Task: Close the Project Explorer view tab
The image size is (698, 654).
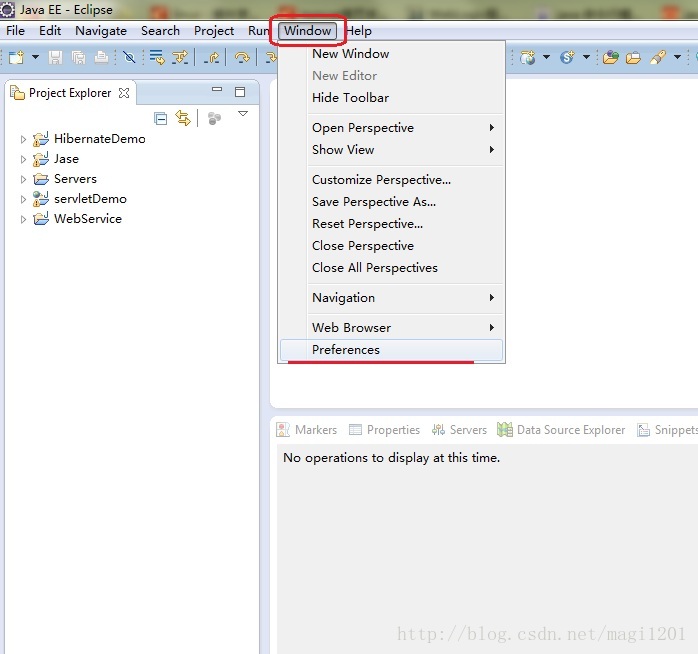Action: [124, 93]
